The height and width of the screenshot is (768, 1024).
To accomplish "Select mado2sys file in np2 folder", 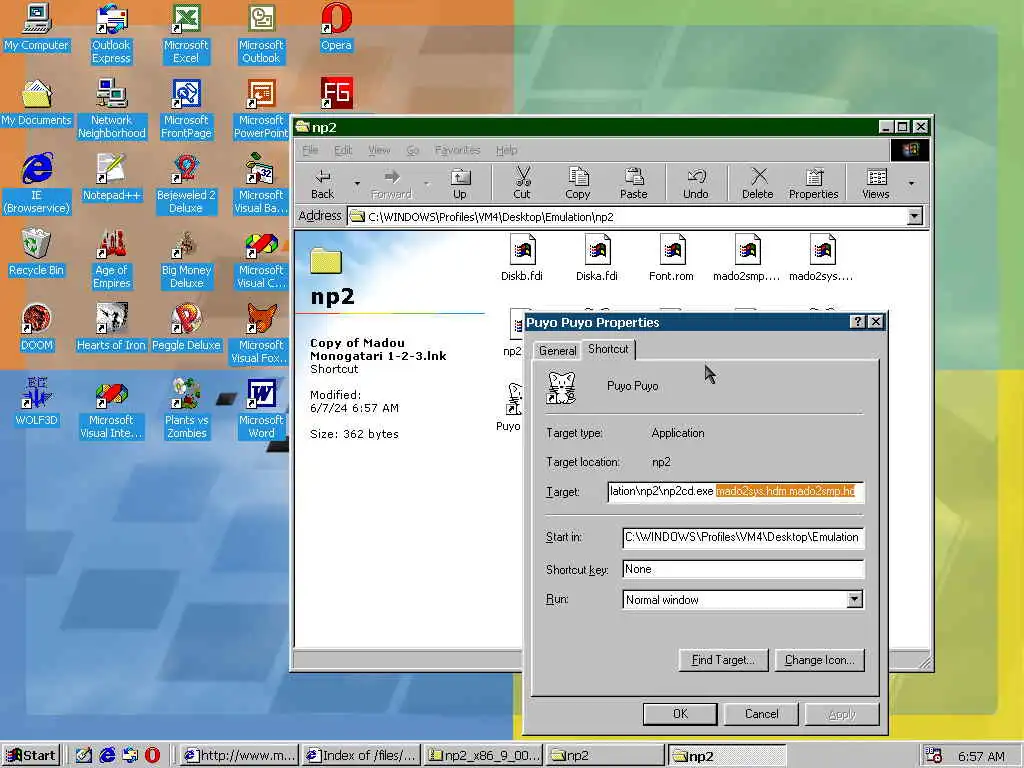I will tap(822, 258).
